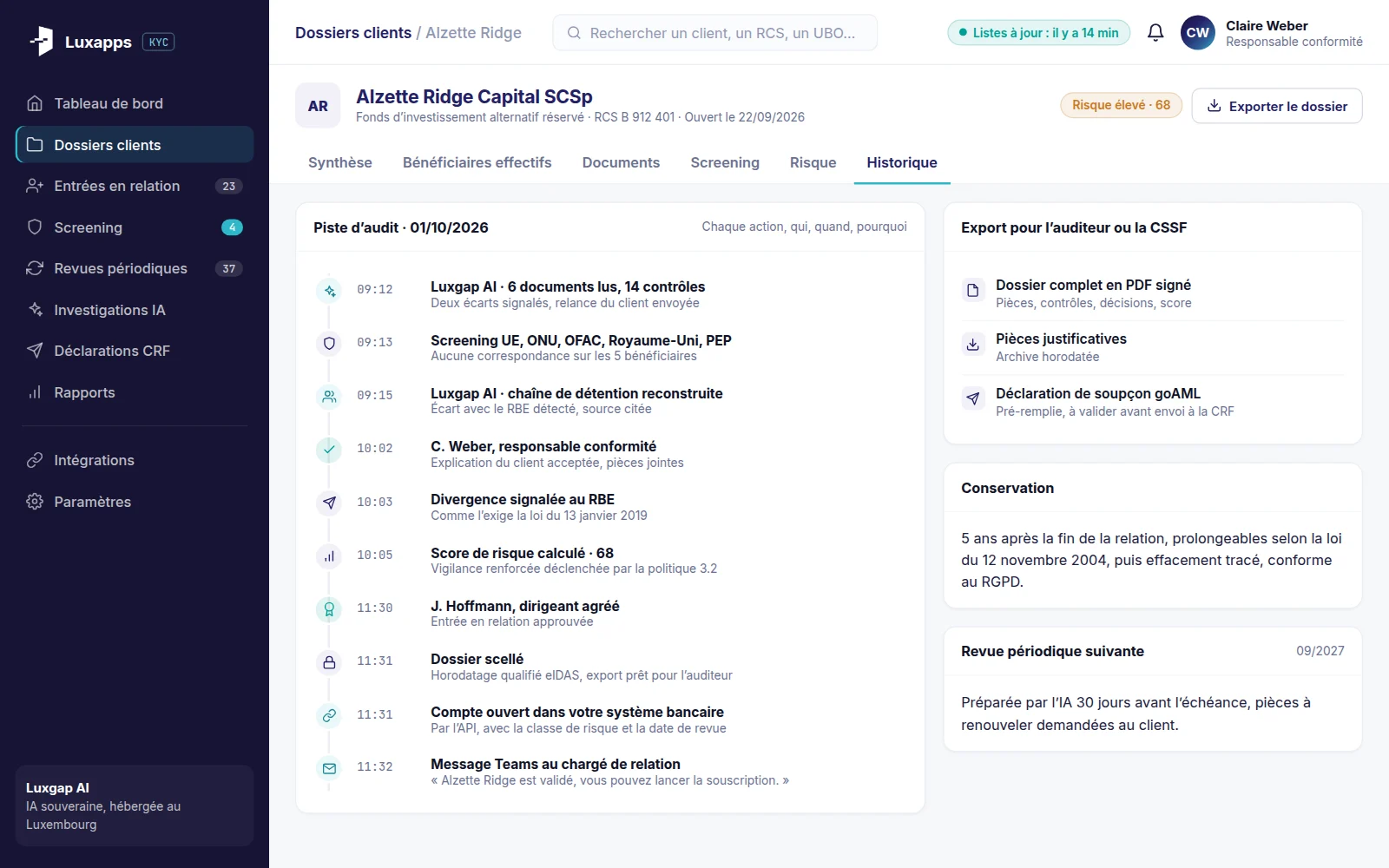Click the client search field
Viewport: 1389px width, 868px height.
coord(714,33)
